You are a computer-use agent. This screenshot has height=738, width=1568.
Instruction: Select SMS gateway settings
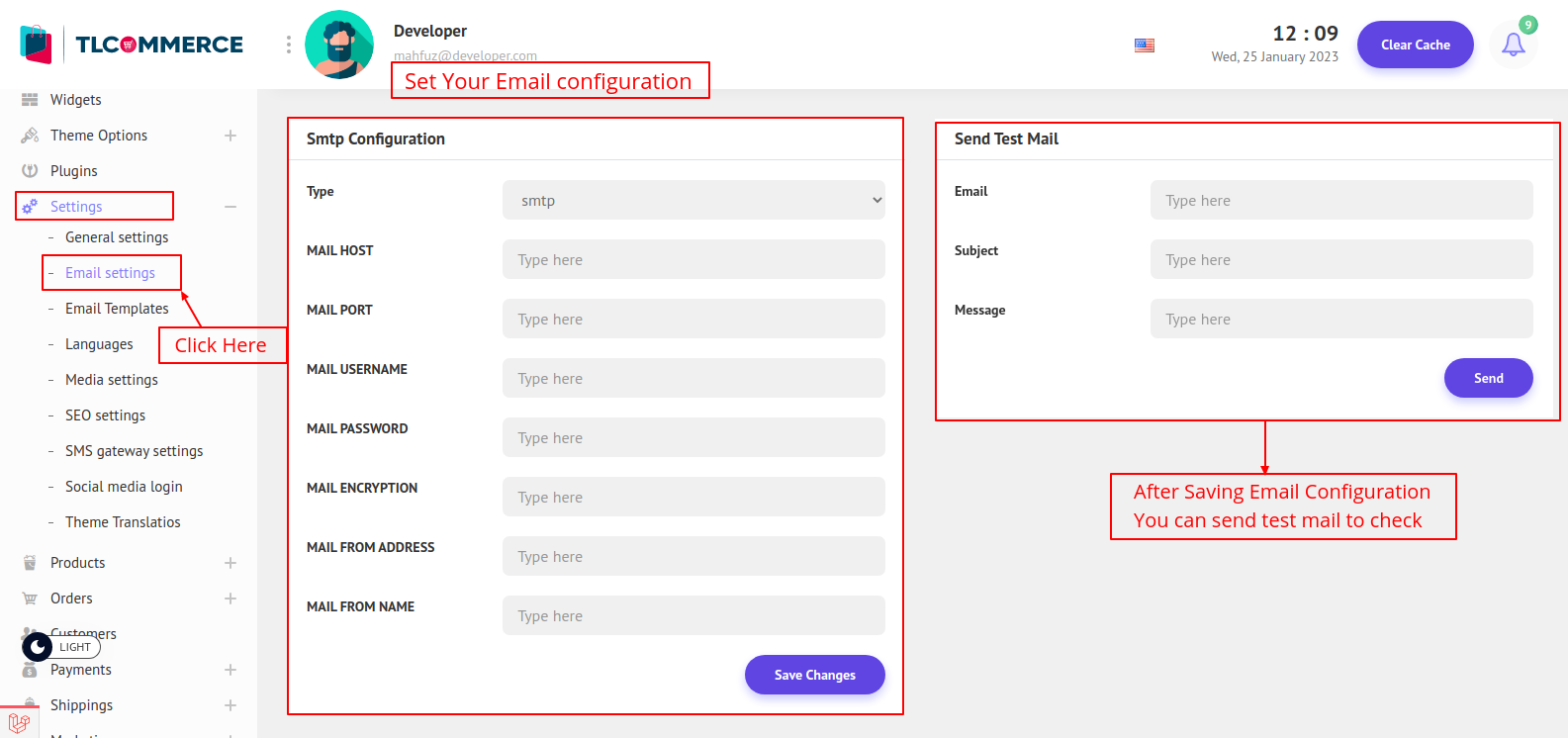(x=134, y=451)
